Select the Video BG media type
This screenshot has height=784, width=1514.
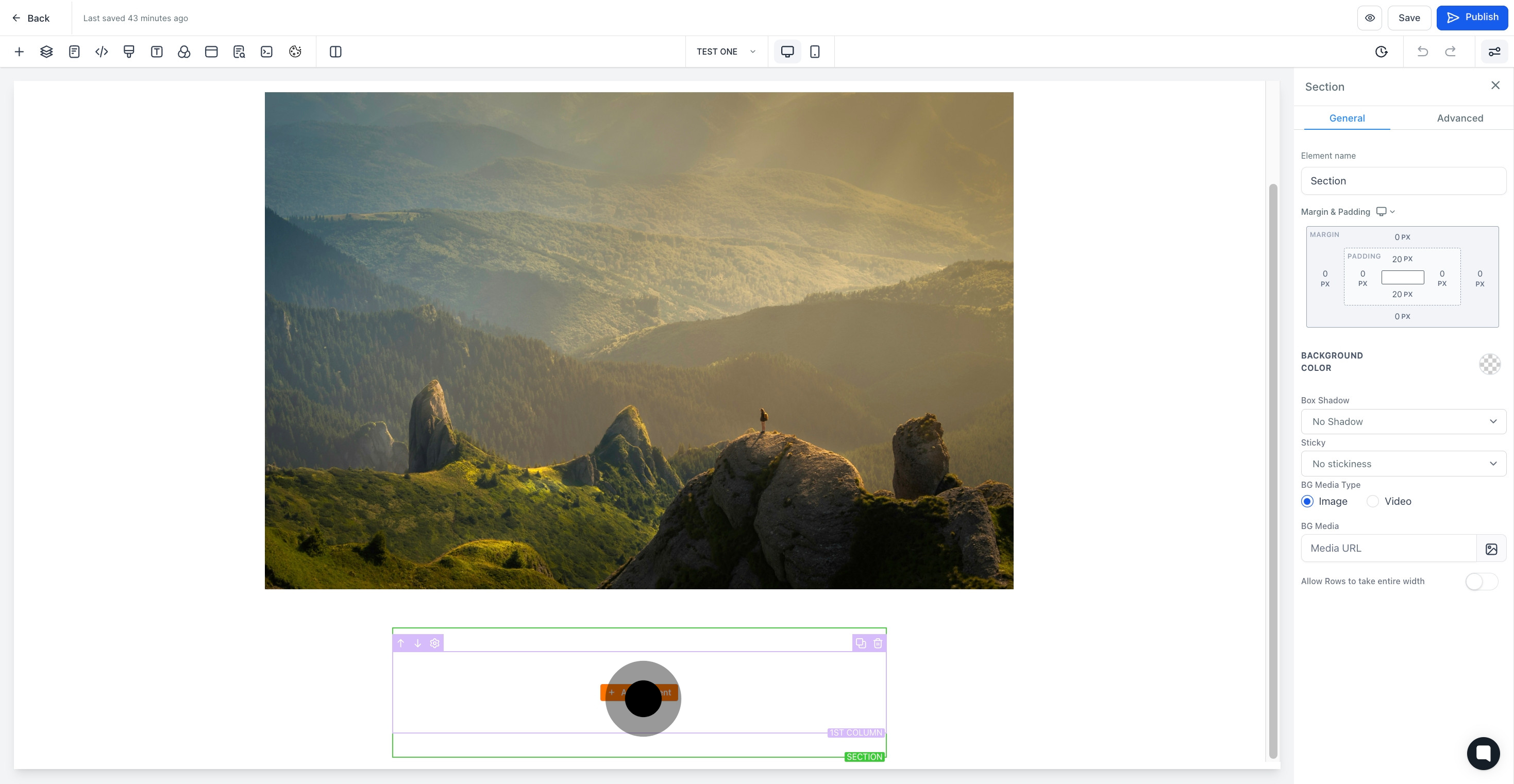1373,501
